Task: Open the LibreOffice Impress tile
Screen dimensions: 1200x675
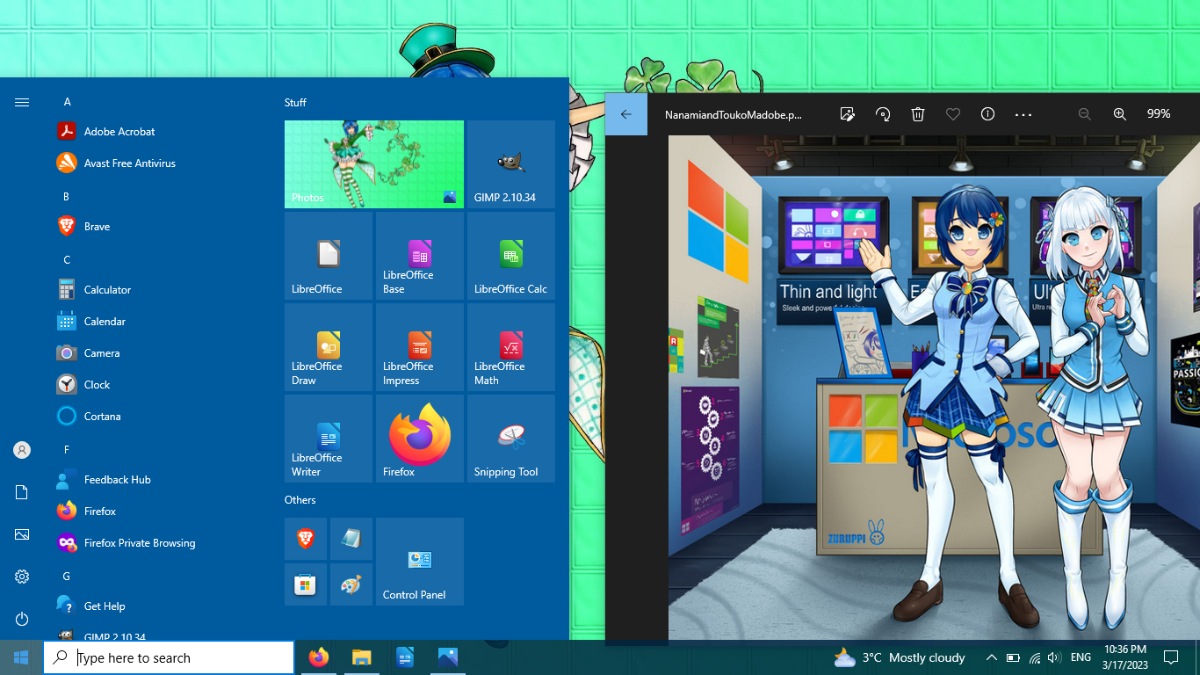Action: point(420,347)
